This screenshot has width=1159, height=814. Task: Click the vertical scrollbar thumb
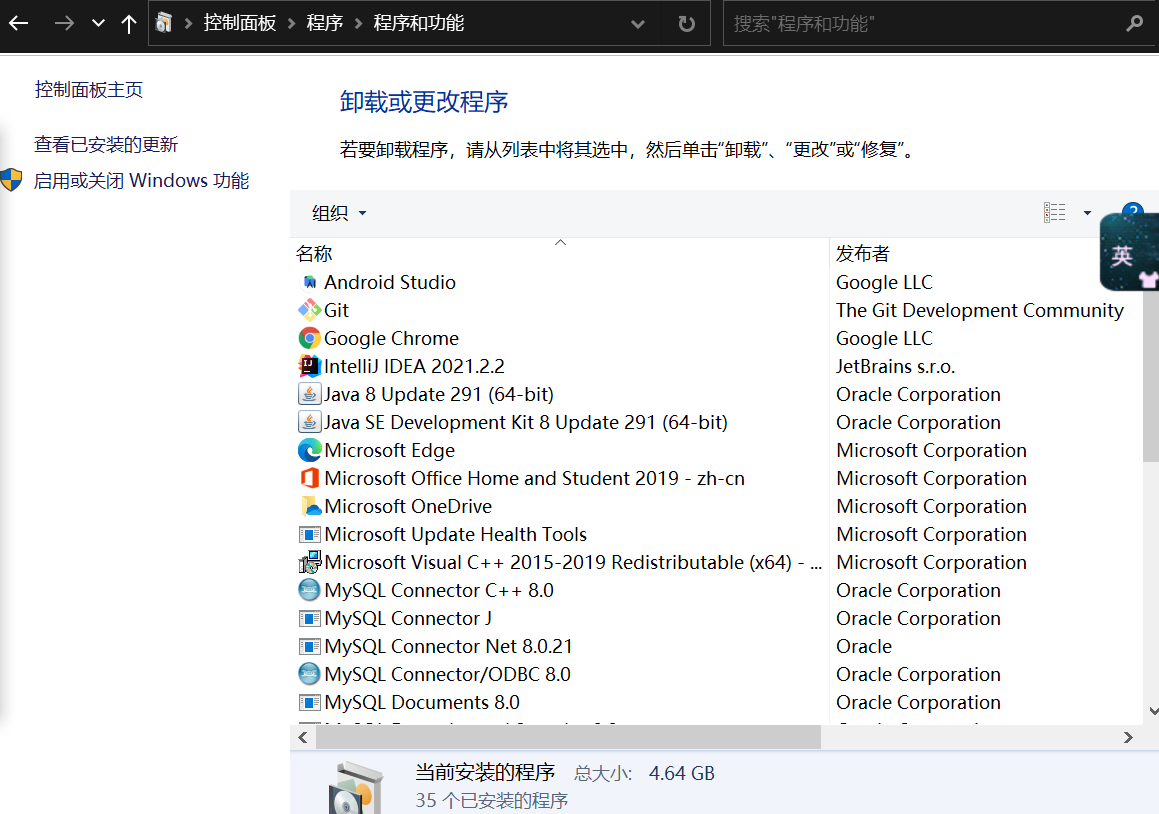tap(1152, 376)
